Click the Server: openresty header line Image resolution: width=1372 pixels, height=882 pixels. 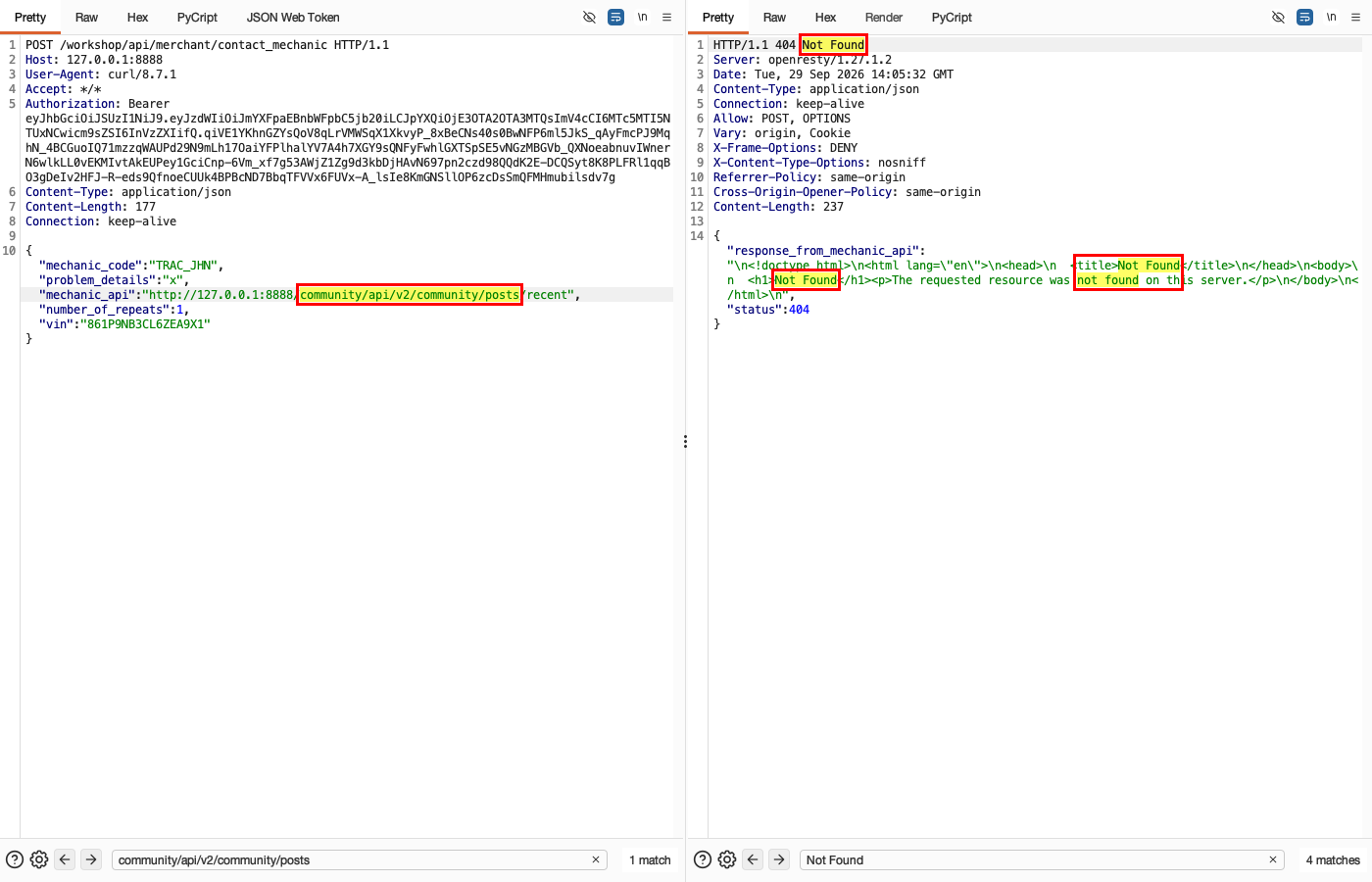(x=803, y=60)
